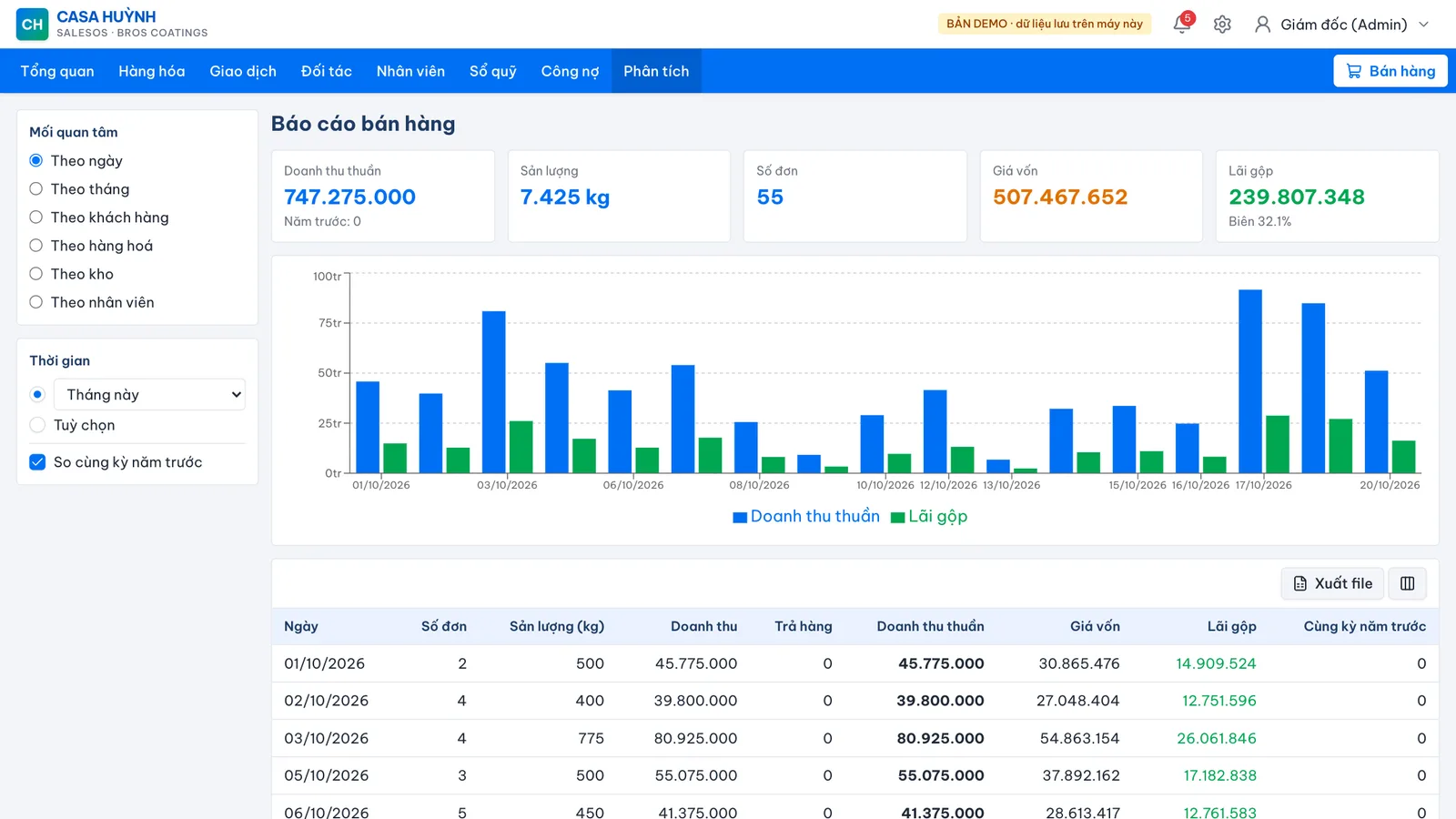Screen dimensions: 1456x819
Task: Select Theo khách hàng radio option
Action: coord(36,217)
